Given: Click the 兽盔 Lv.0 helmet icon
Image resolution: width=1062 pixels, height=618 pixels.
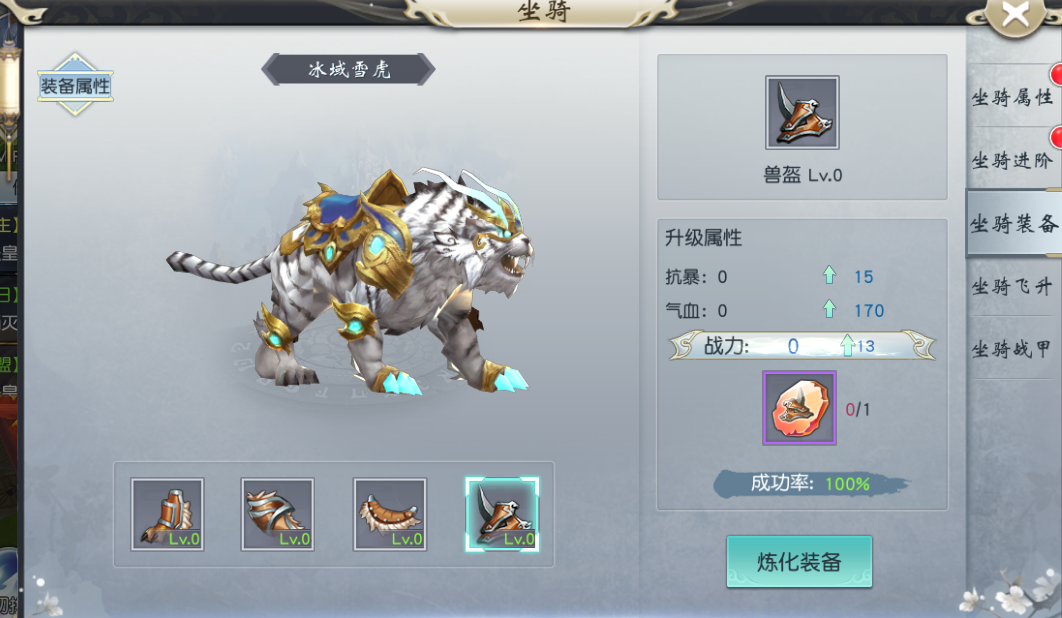Looking at the screenshot, I should tap(802, 112).
